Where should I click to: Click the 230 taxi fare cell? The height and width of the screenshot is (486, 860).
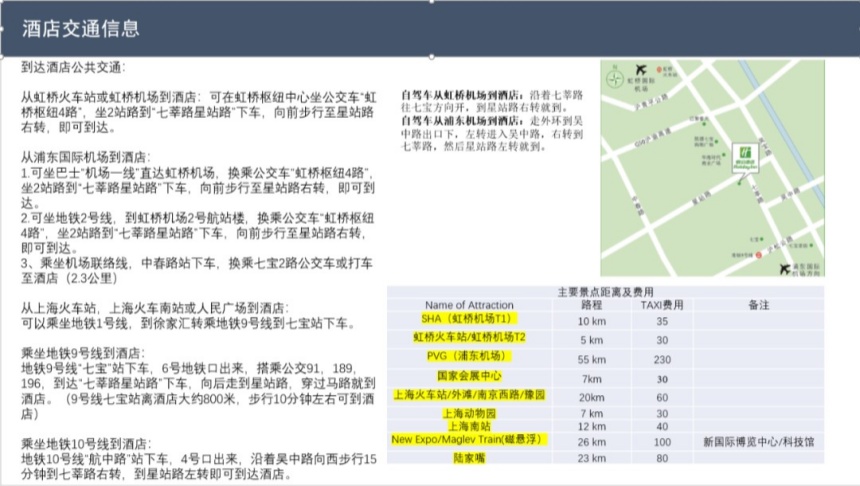click(661, 359)
